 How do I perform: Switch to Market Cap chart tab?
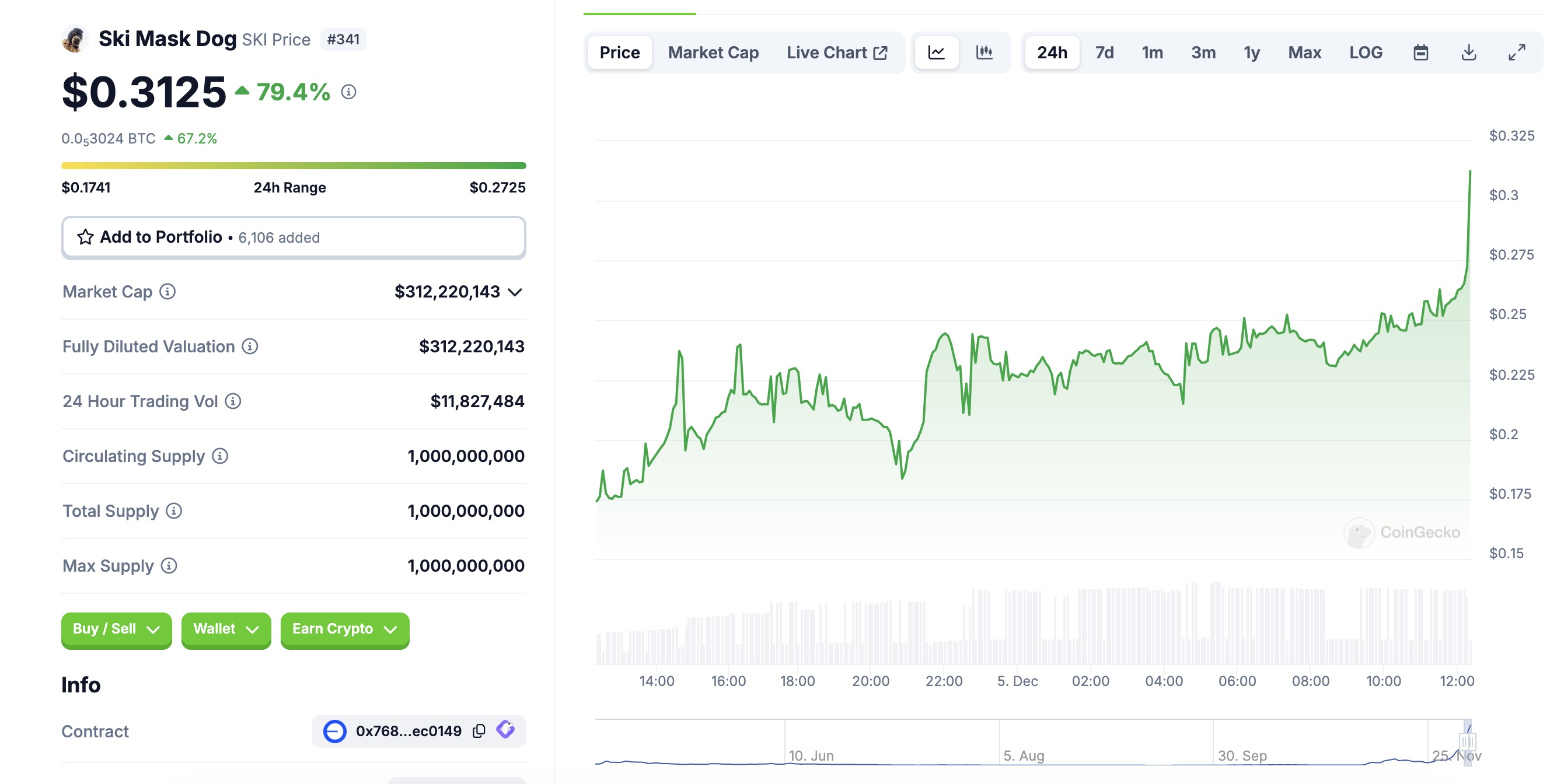click(713, 53)
